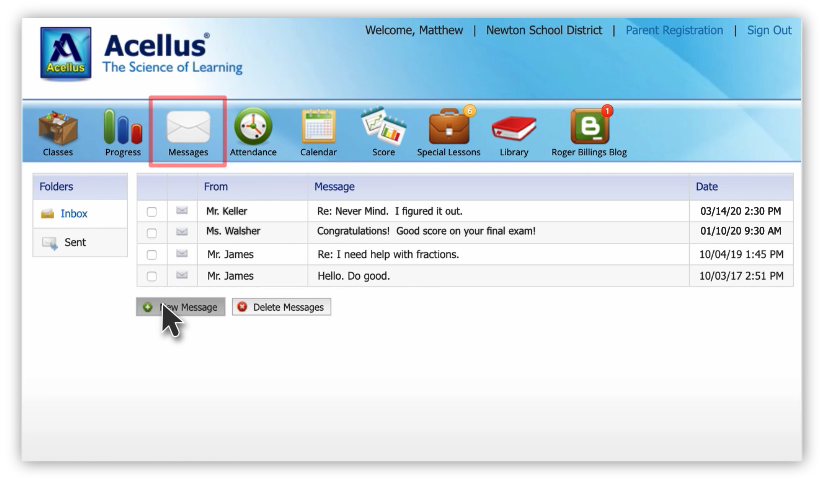
Task: Tick checkbox for fractions help message
Action: coord(152,255)
